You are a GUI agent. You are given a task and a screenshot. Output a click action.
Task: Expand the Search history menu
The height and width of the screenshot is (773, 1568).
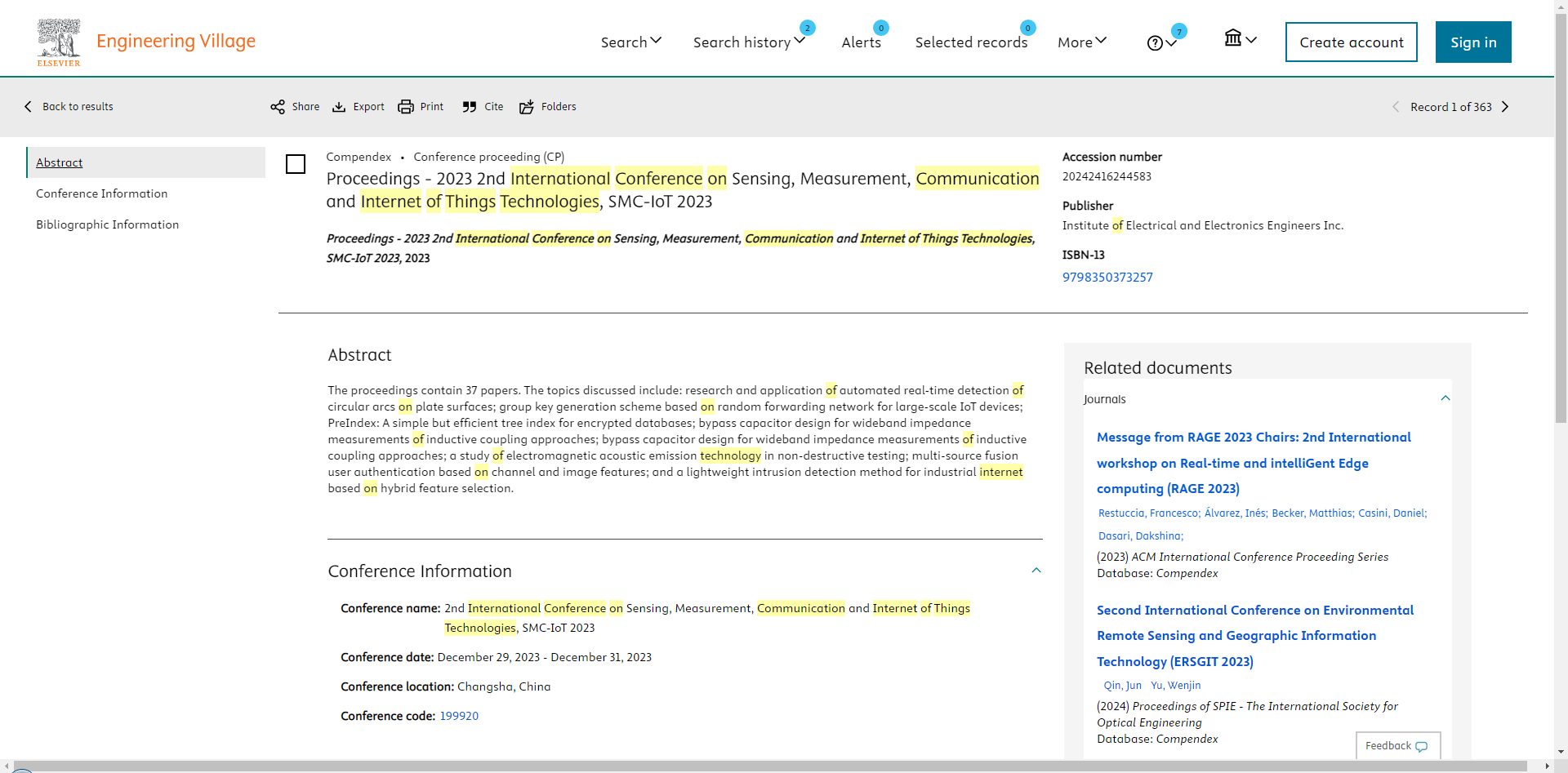pos(749,42)
